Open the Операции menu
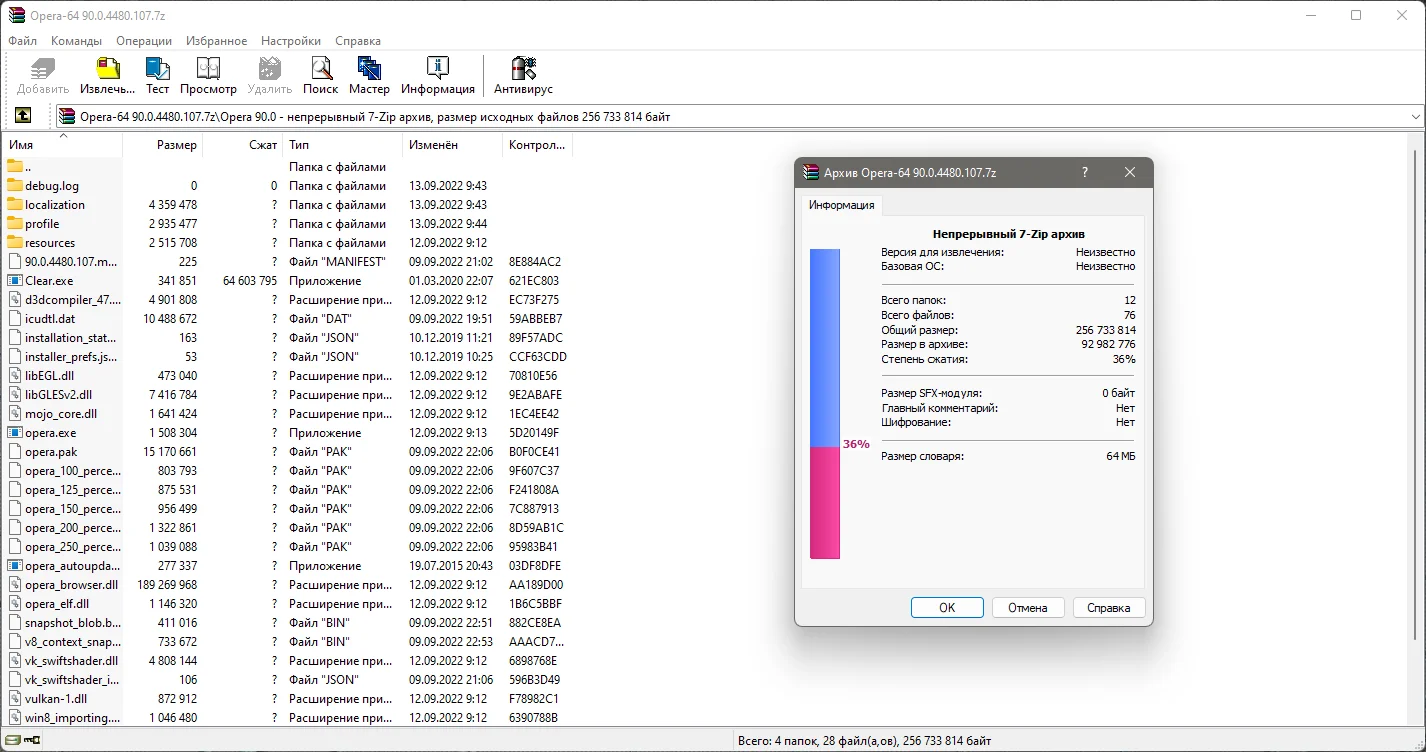 click(144, 41)
